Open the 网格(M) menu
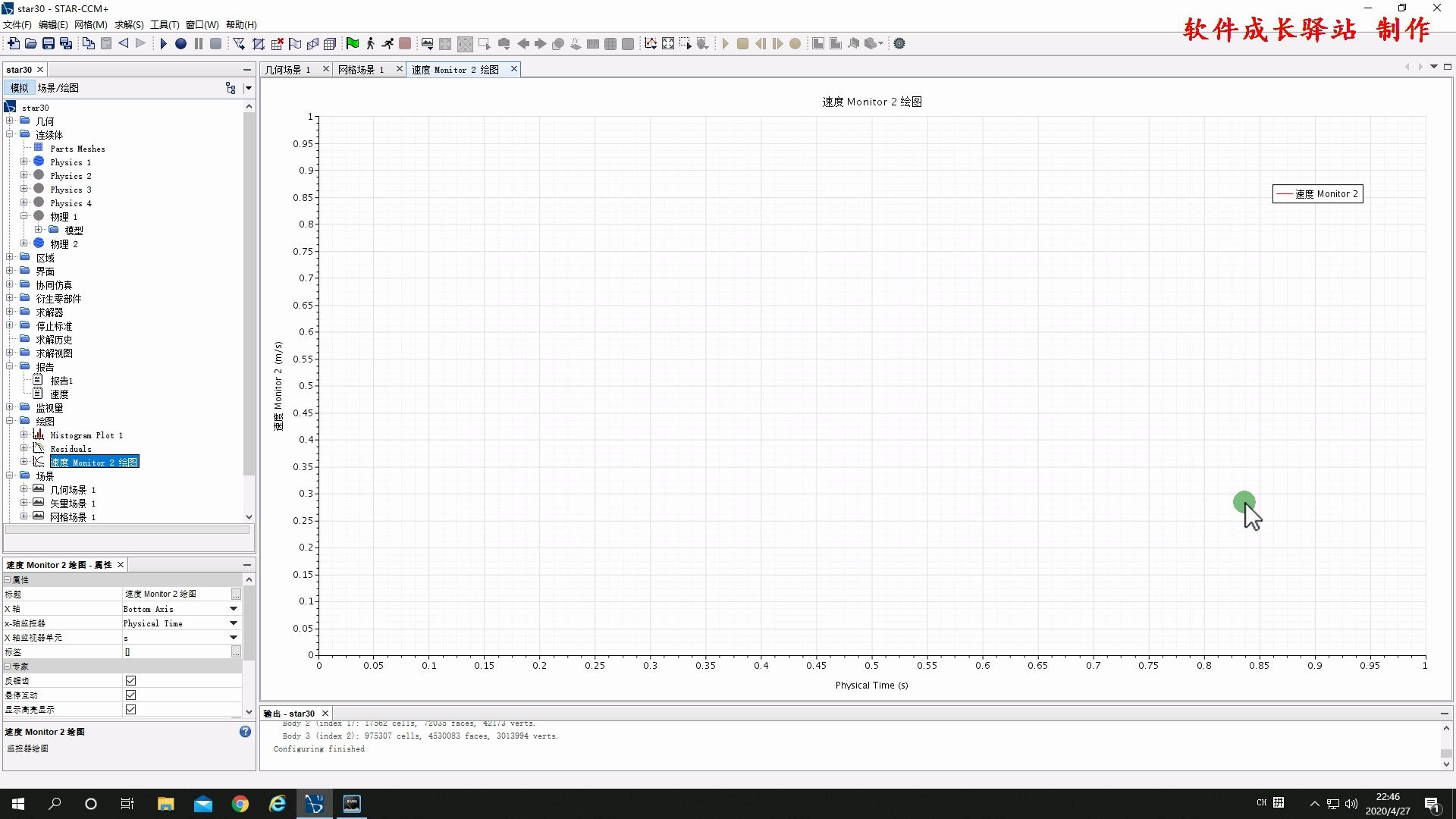The width and height of the screenshot is (1456, 819). 90,25
